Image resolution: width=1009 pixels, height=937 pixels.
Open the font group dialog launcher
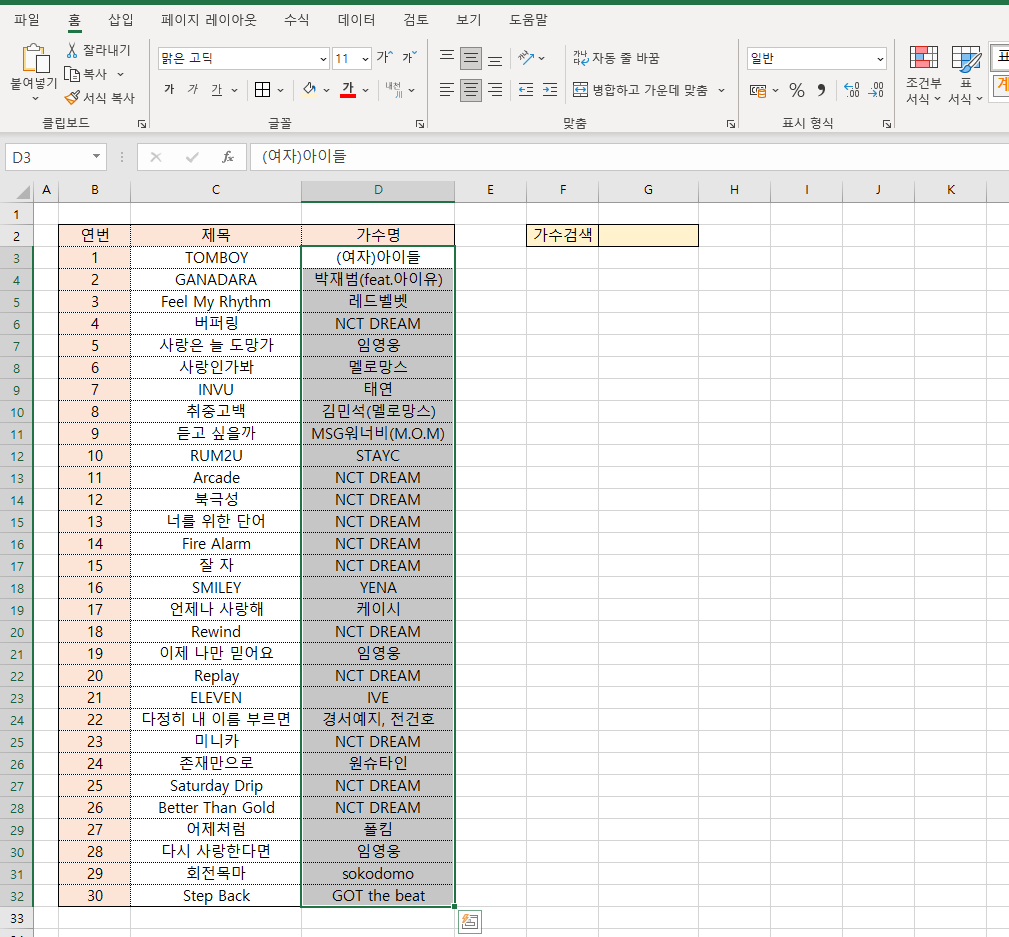coord(420,124)
